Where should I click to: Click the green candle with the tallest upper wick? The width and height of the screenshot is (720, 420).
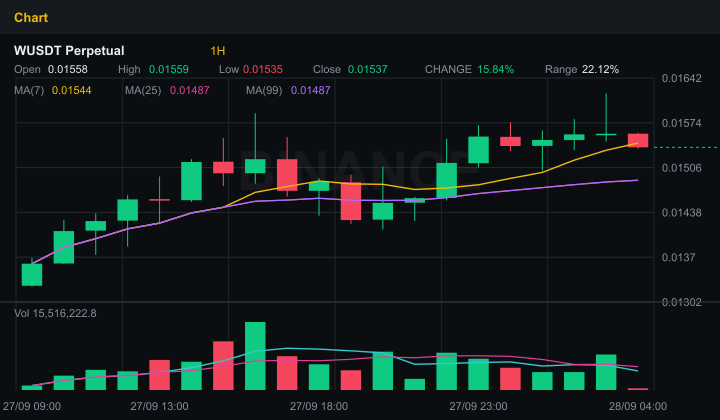(x=255, y=166)
